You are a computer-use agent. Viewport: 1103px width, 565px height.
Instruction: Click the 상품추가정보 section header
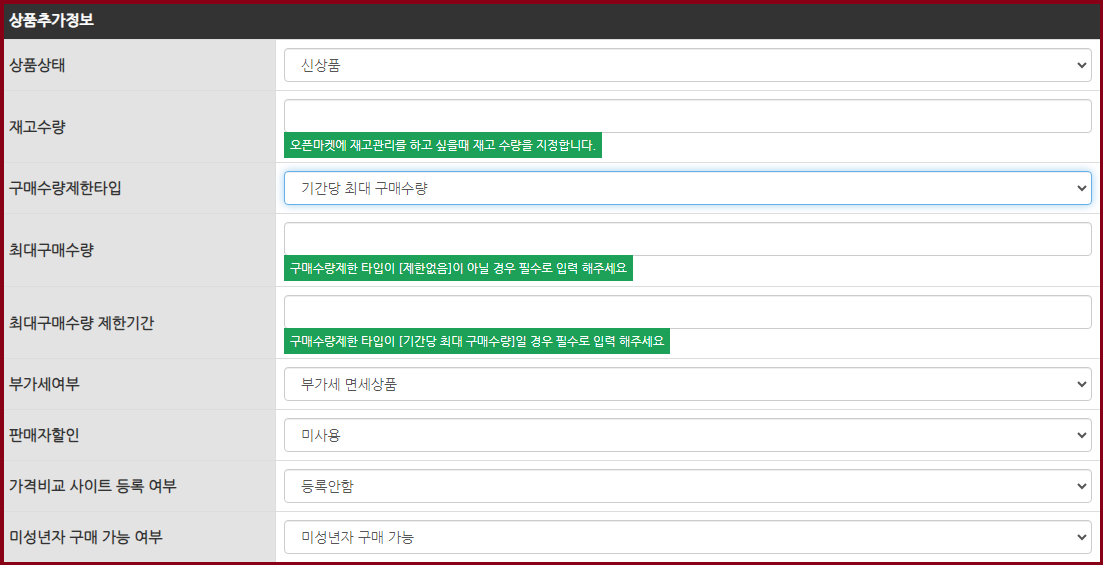pos(52,20)
